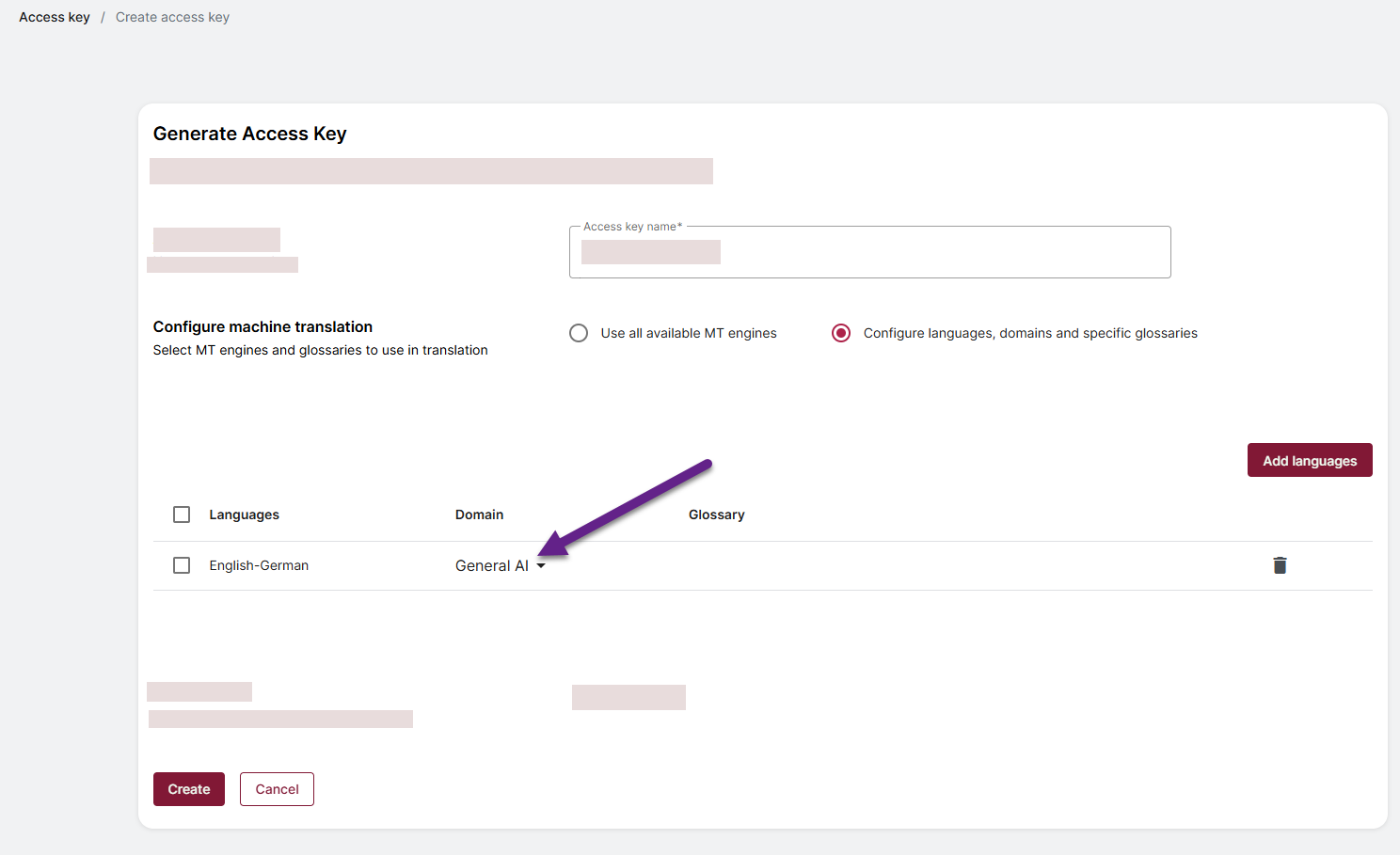
Task: Go back via Access key breadcrumb
Action: tap(55, 17)
